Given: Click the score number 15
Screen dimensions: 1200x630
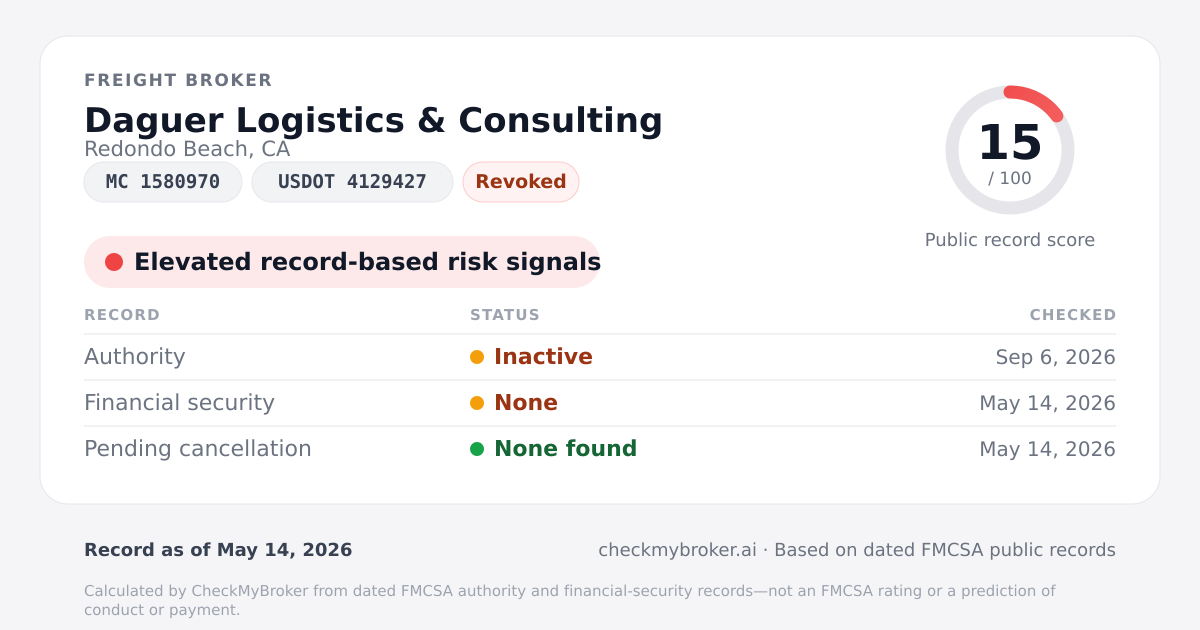Looking at the screenshot, I should [x=1010, y=143].
